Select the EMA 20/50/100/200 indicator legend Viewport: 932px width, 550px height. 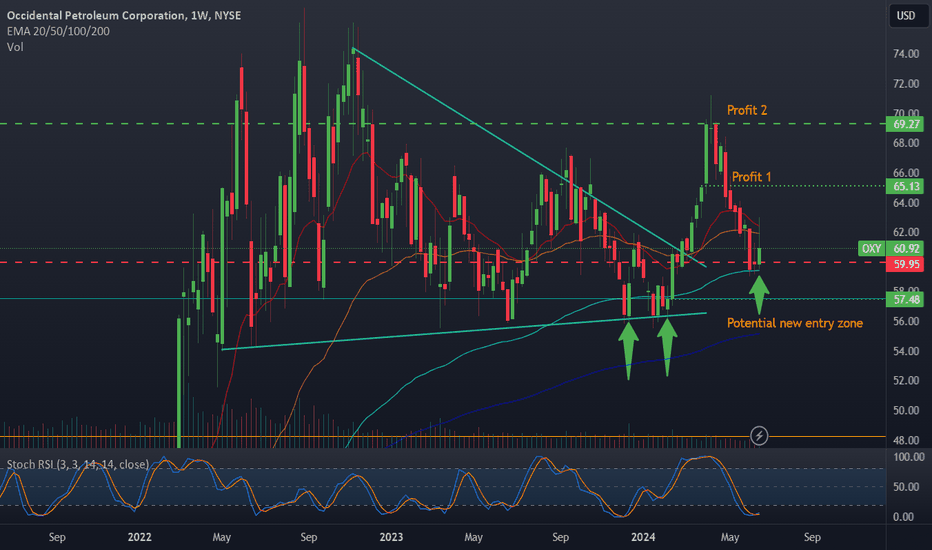tap(58, 32)
